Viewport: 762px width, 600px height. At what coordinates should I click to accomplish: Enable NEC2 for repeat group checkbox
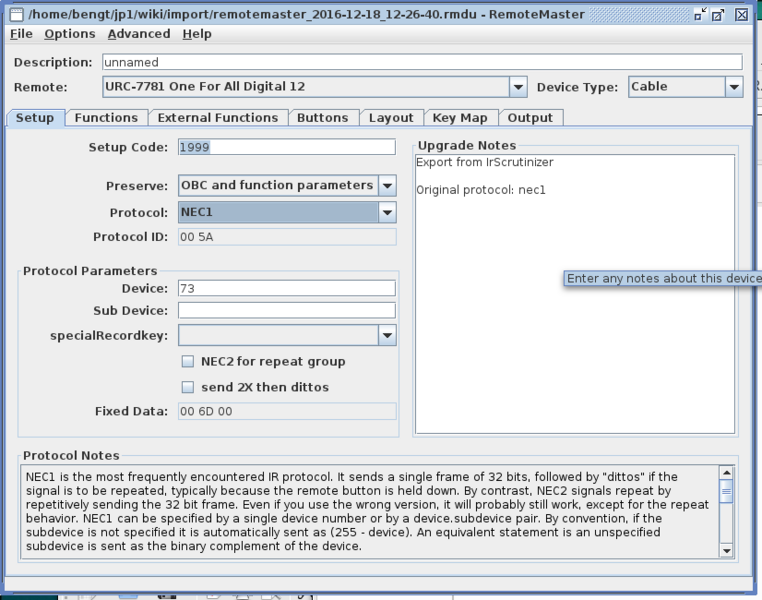(188, 361)
